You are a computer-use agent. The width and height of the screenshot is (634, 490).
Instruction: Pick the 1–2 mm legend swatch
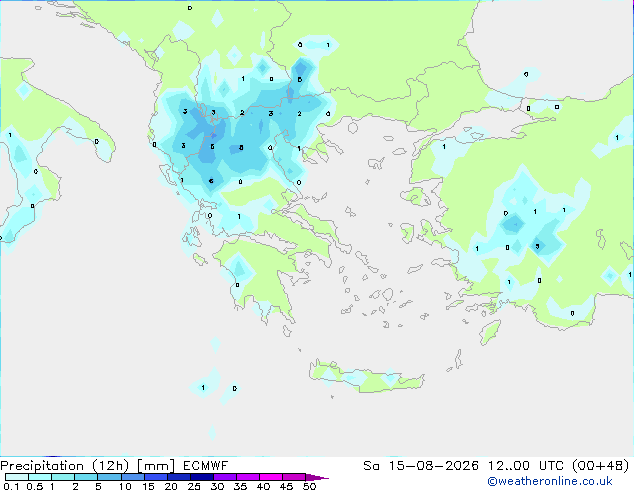click(63, 477)
